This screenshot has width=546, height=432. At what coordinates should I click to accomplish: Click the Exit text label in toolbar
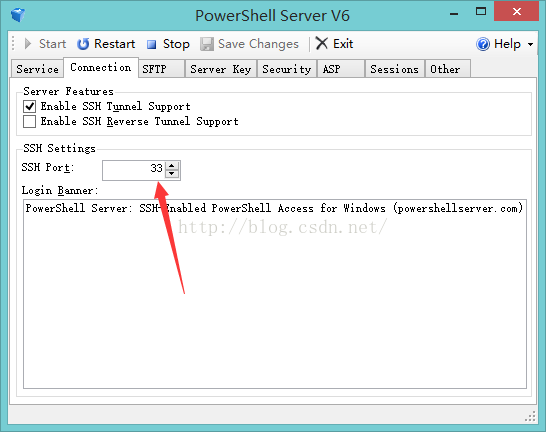coord(343,44)
